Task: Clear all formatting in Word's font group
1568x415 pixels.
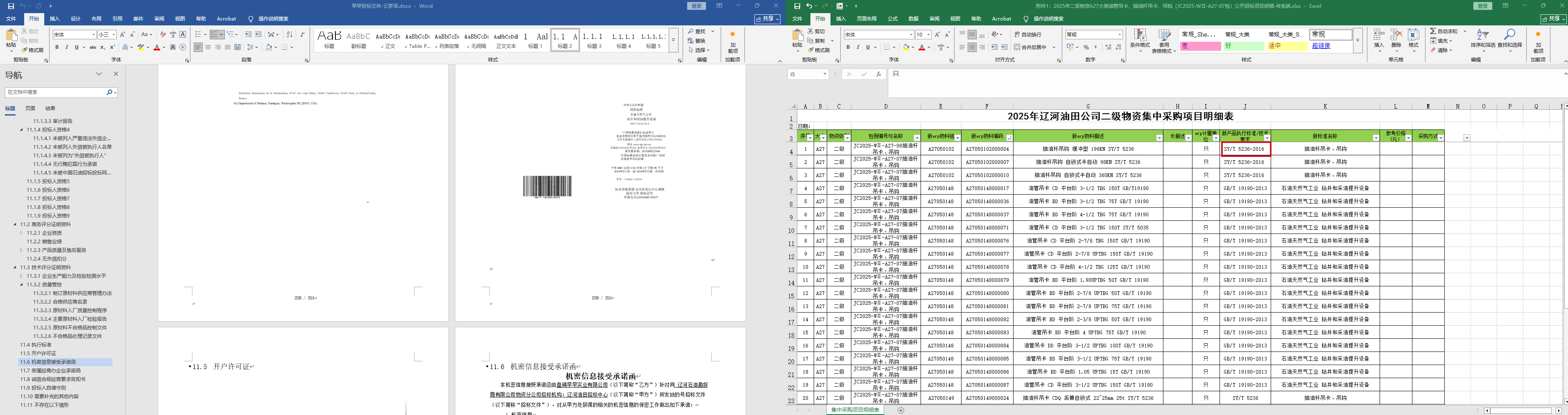Action: [163, 35]
